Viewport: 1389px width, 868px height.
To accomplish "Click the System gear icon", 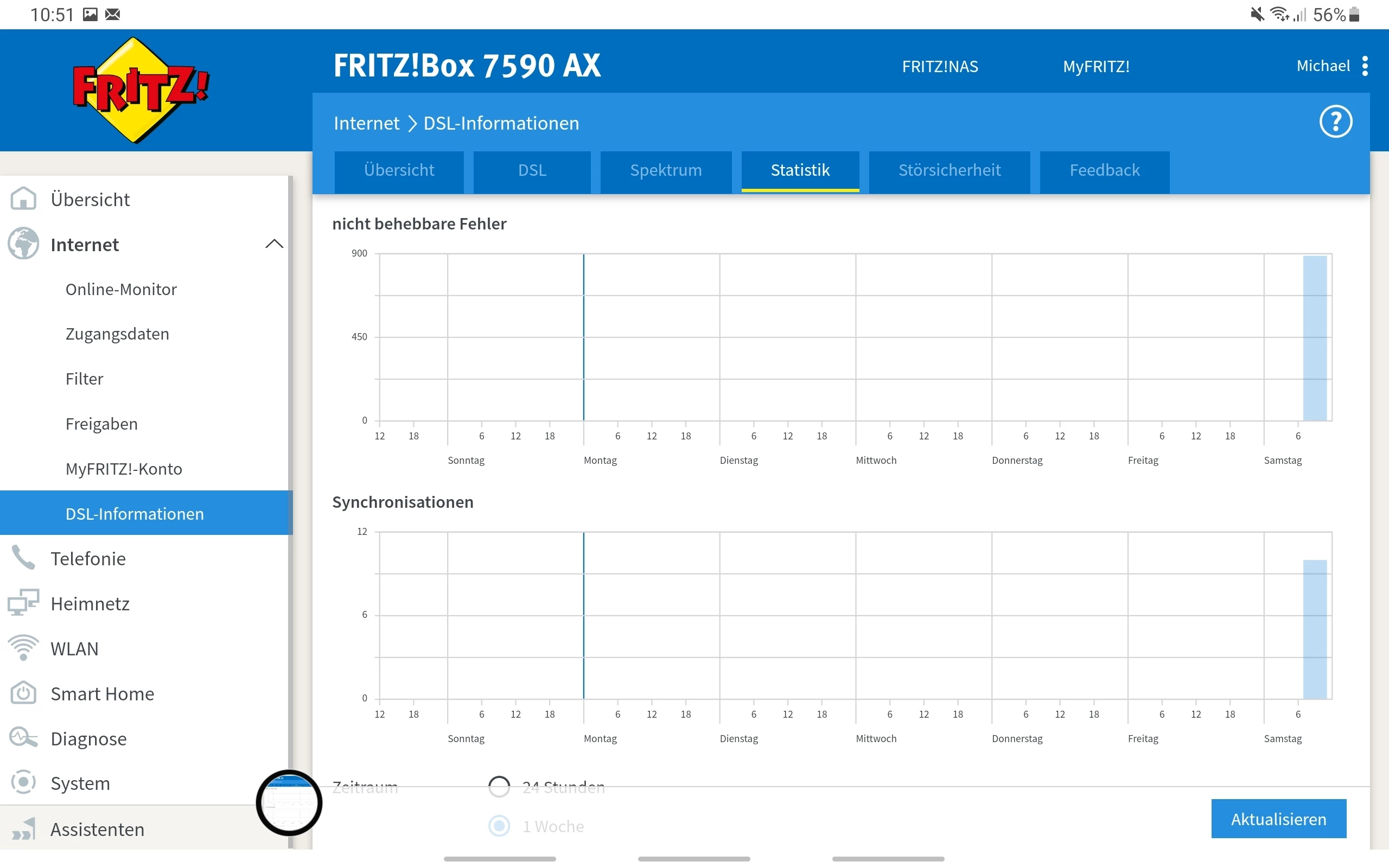I will [x=23, y=782].
